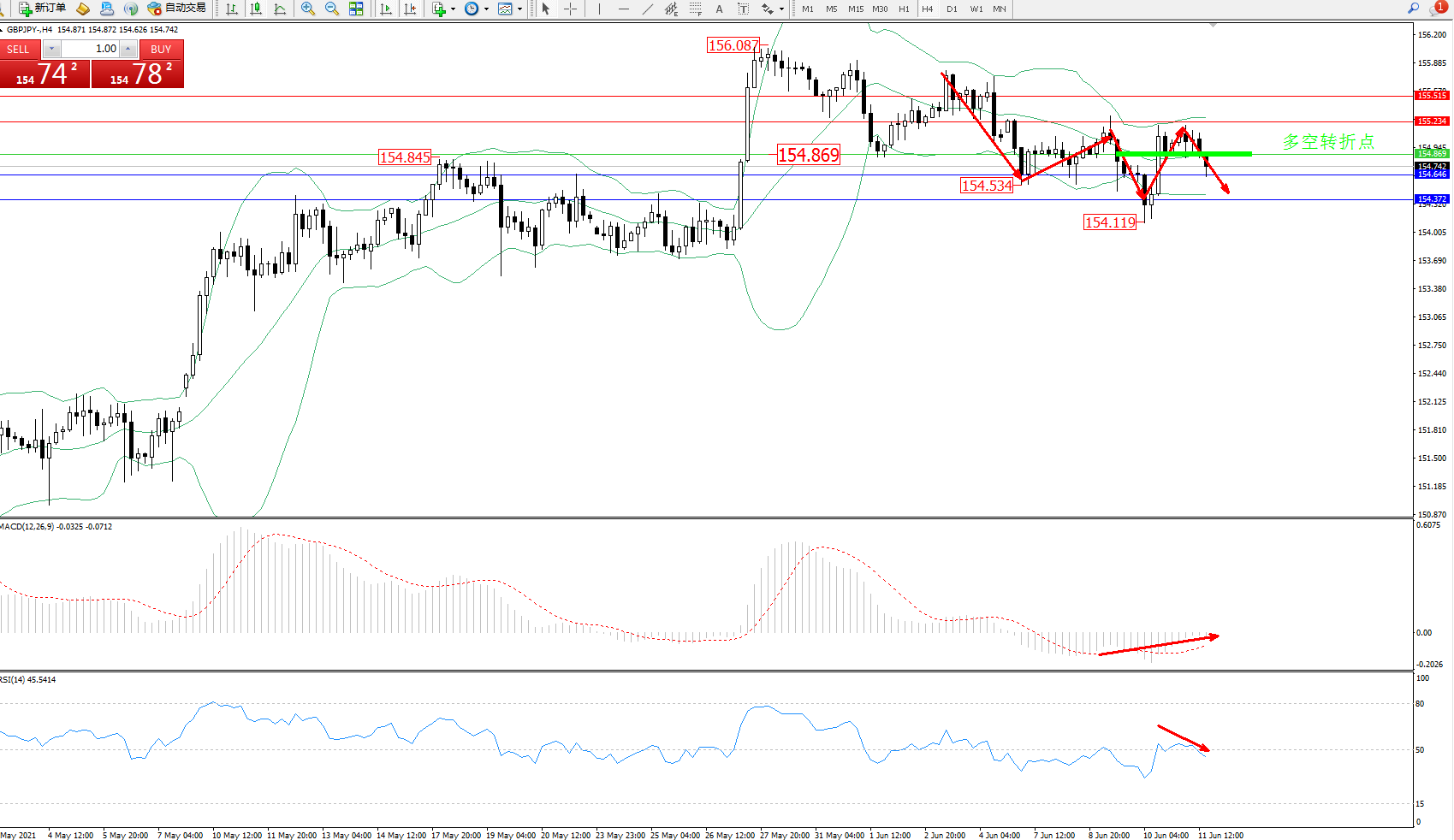The image size is (1454, 840).
Task: Increase lot volume with up arrow
Action: 128,49
